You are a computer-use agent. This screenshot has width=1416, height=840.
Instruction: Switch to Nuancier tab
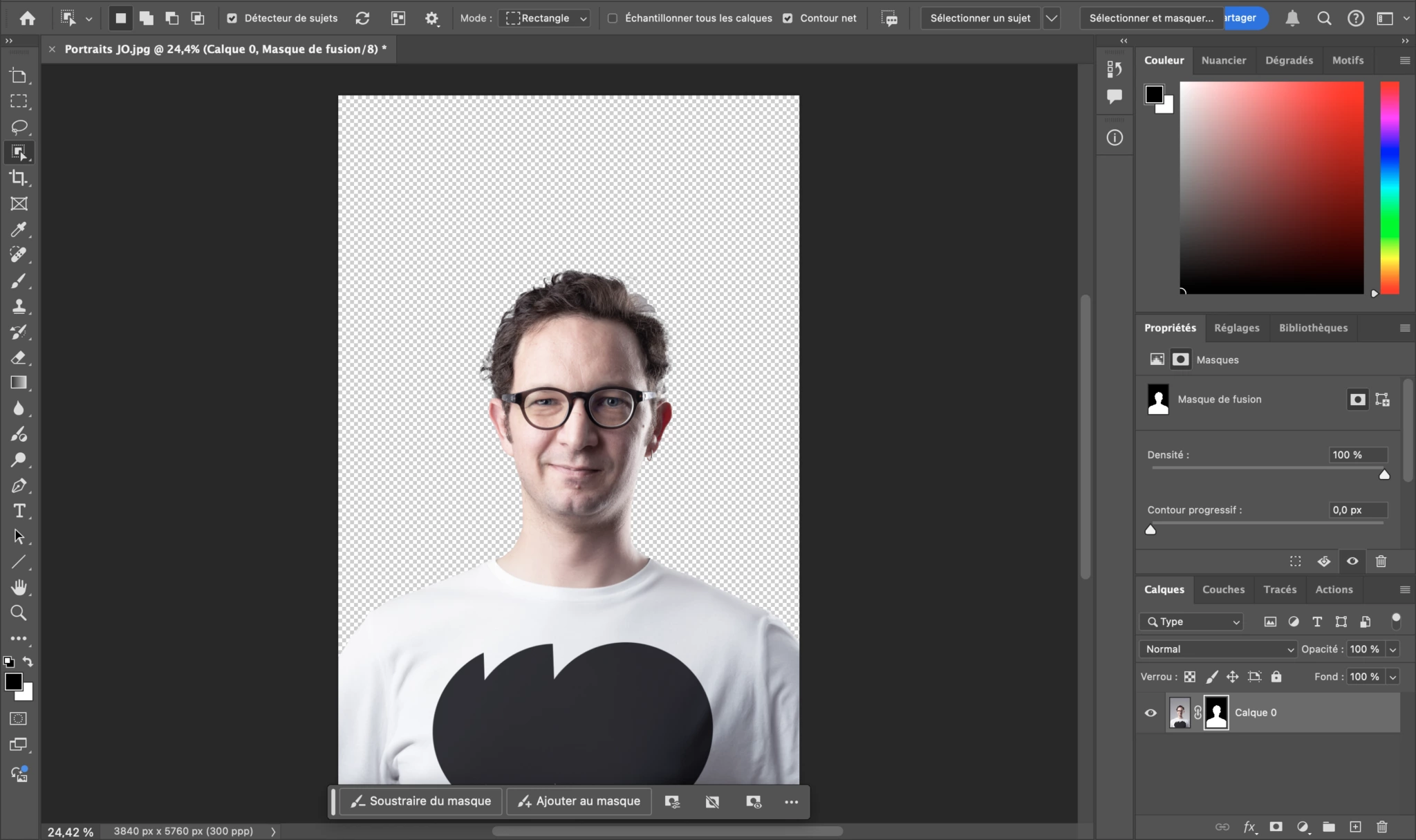[x=1223, y=60]
